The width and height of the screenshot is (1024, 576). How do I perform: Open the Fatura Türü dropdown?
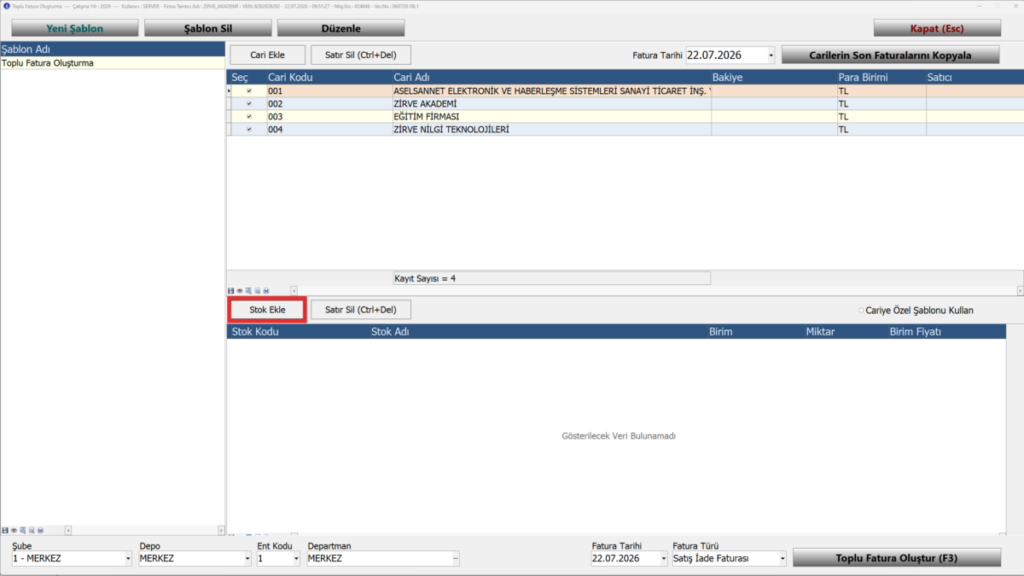click(782, 558)
